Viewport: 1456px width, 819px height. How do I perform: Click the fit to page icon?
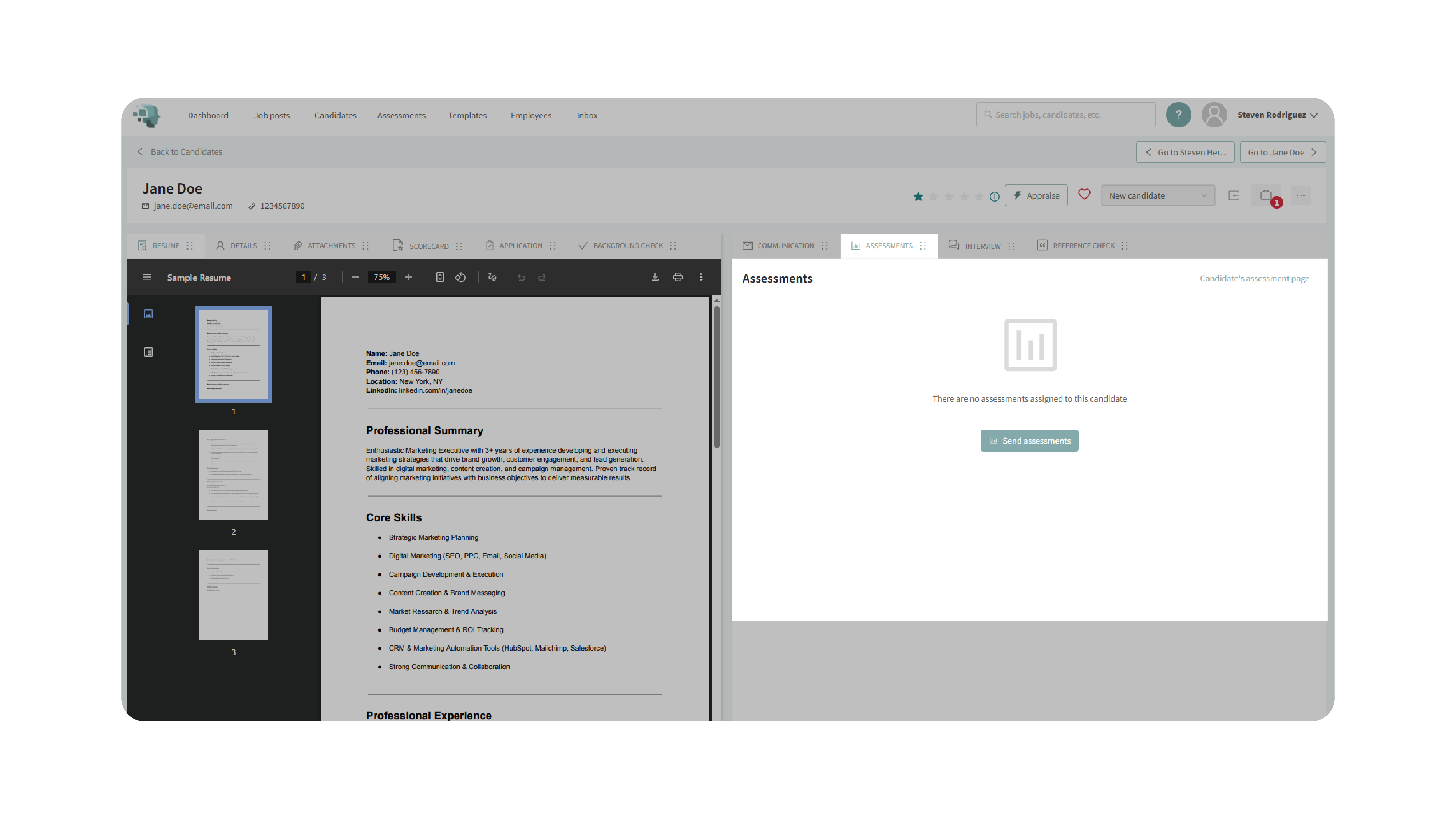click(440, 277)
